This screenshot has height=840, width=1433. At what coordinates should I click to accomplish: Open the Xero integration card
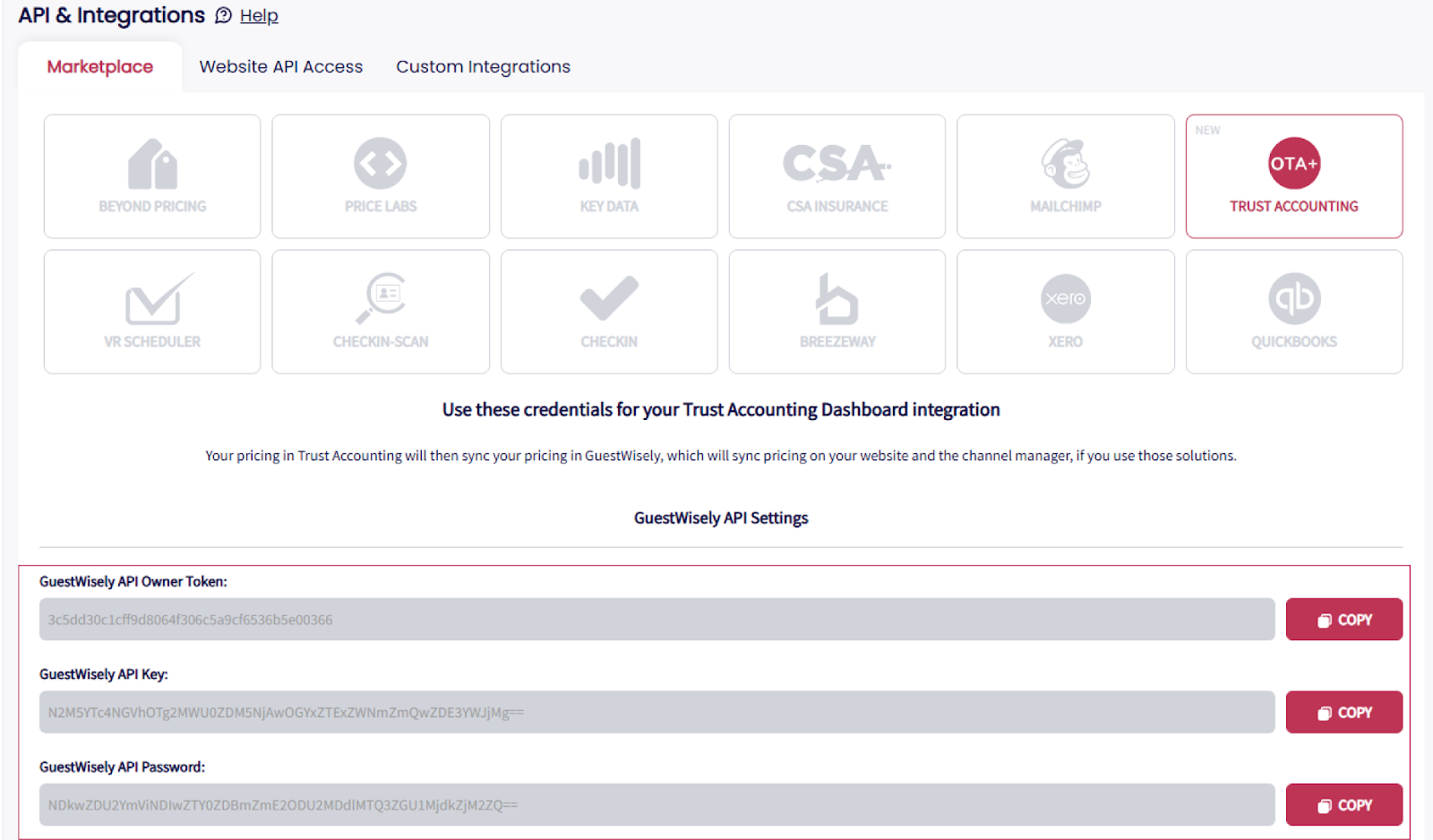pyautogui.click(x=1066, y=312)
